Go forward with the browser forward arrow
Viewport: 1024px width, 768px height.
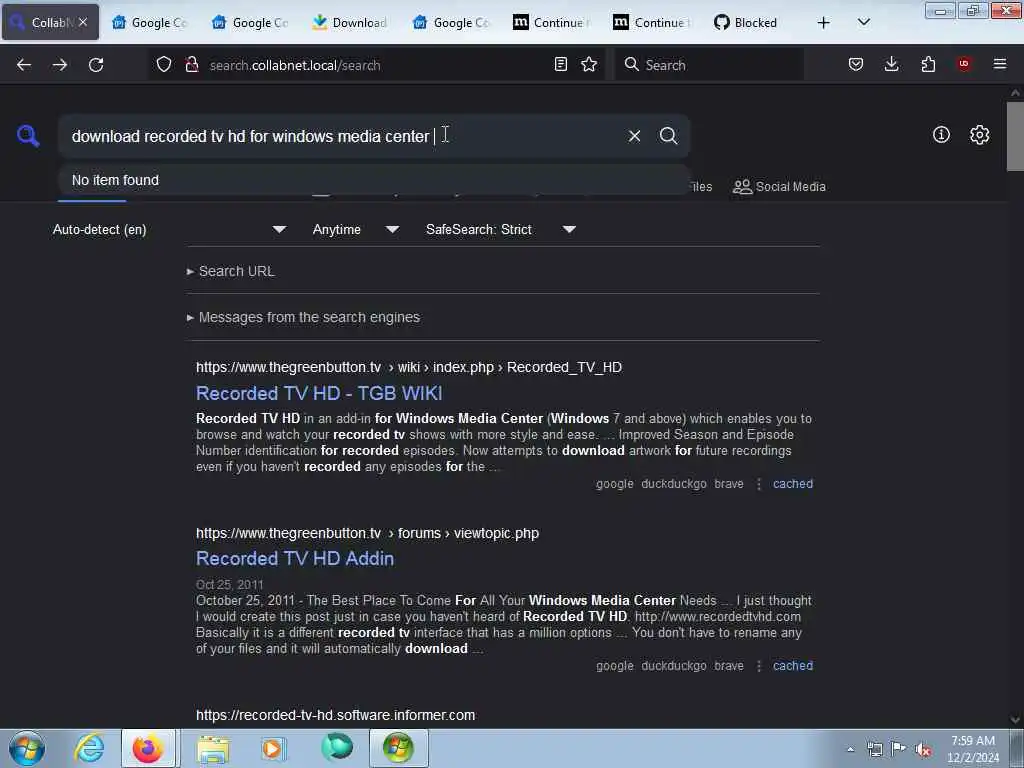click(60, 65)
